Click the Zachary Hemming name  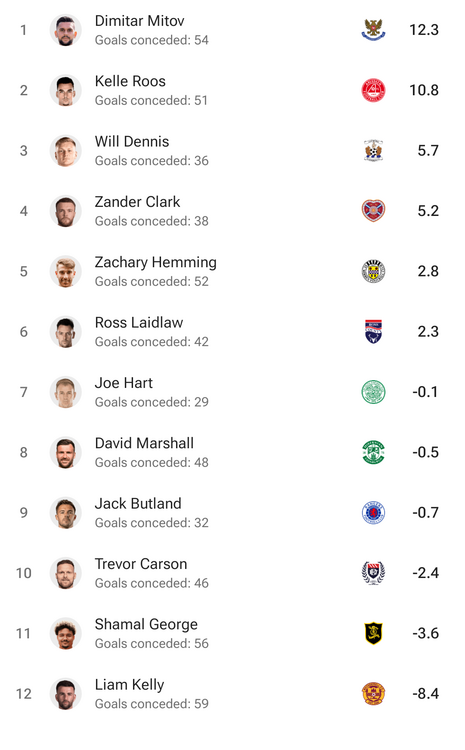tap(155, 262)
